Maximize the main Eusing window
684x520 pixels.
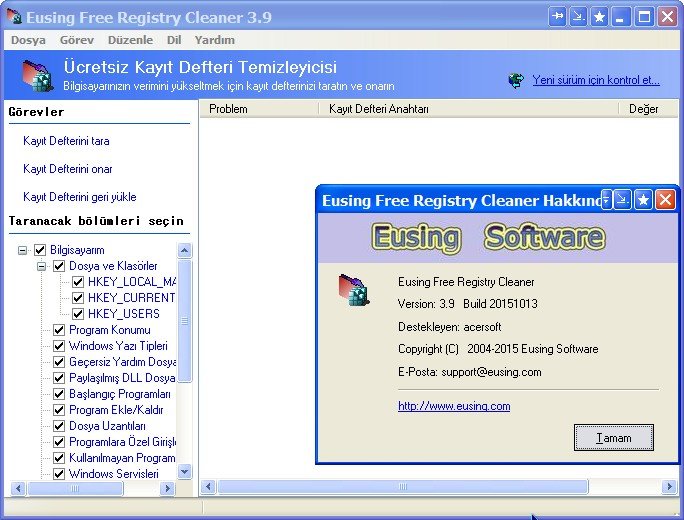click(x=644, y=17)
